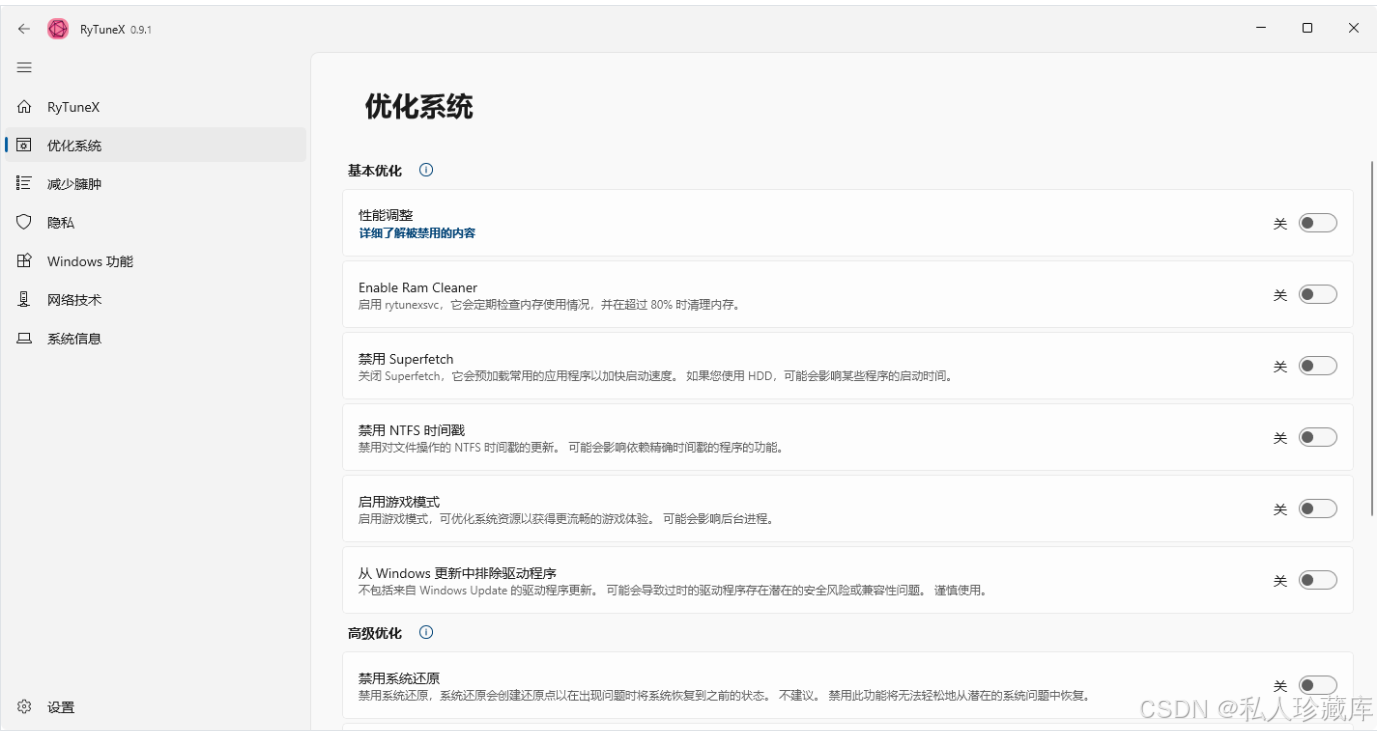Image resolution: width=1377 pixels, height=732 pixels.
Task: Select 优化系统 in the sidebar
Action: pyautogui.click(x=155, y=145)
